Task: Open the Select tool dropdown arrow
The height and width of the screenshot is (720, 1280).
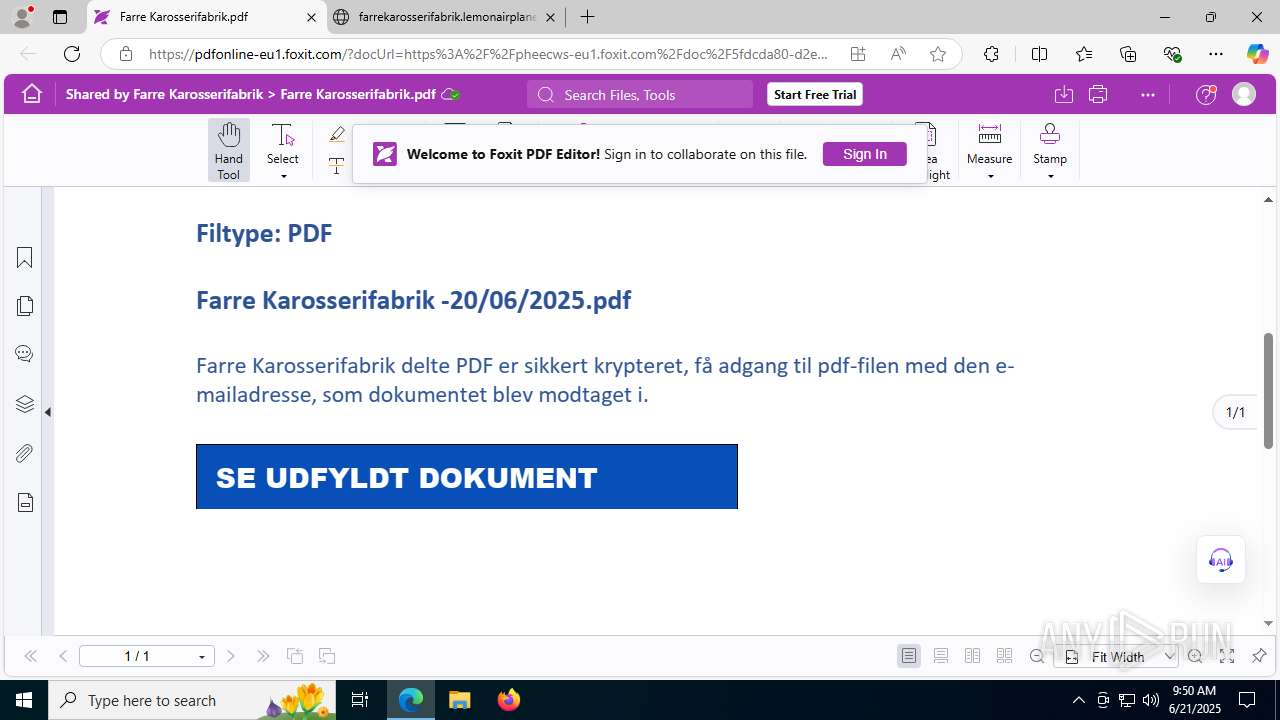Action: click(x=283, y=177)
